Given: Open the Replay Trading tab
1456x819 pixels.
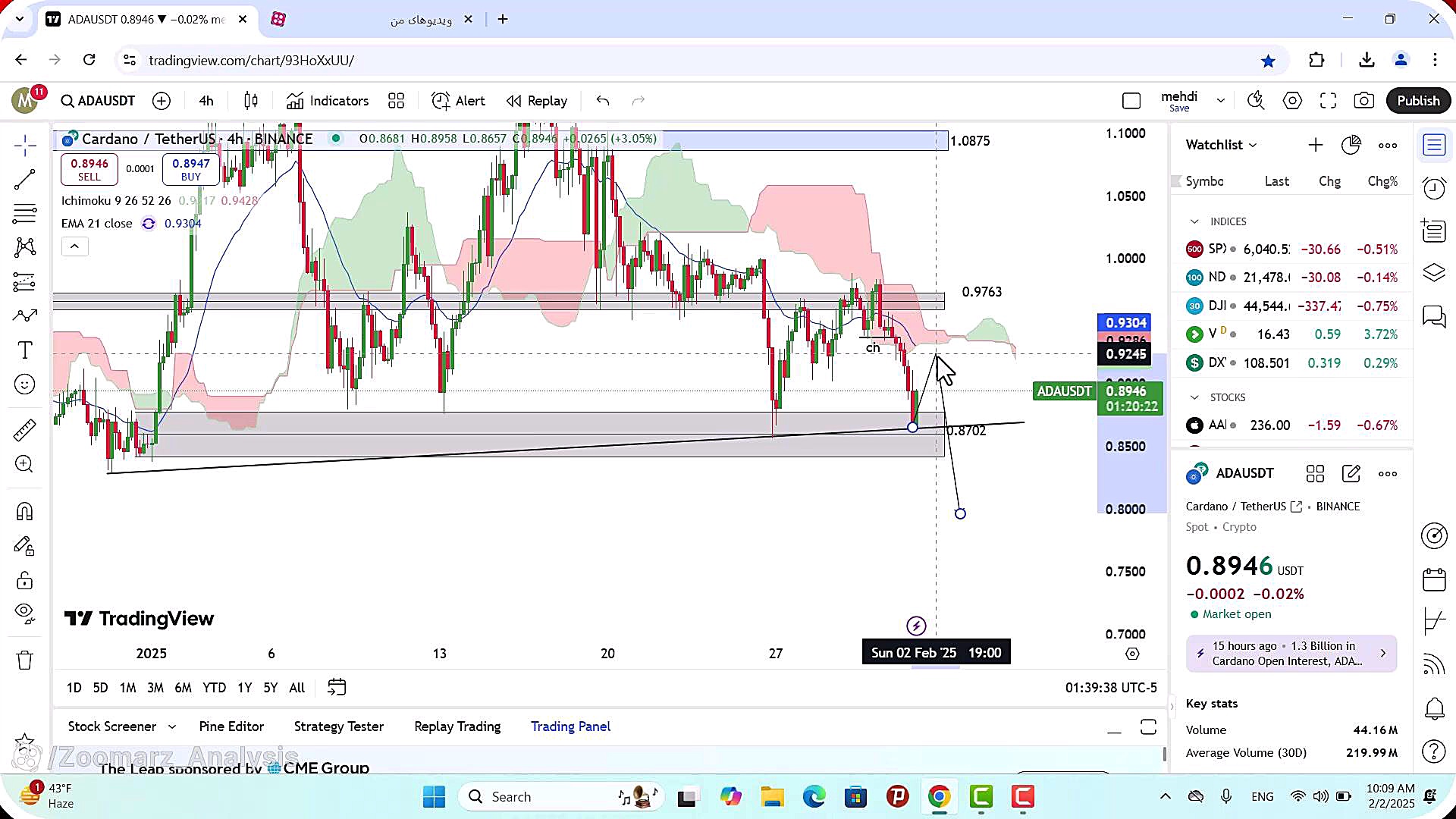Looking at the screenshot, I should click(457, 726).
